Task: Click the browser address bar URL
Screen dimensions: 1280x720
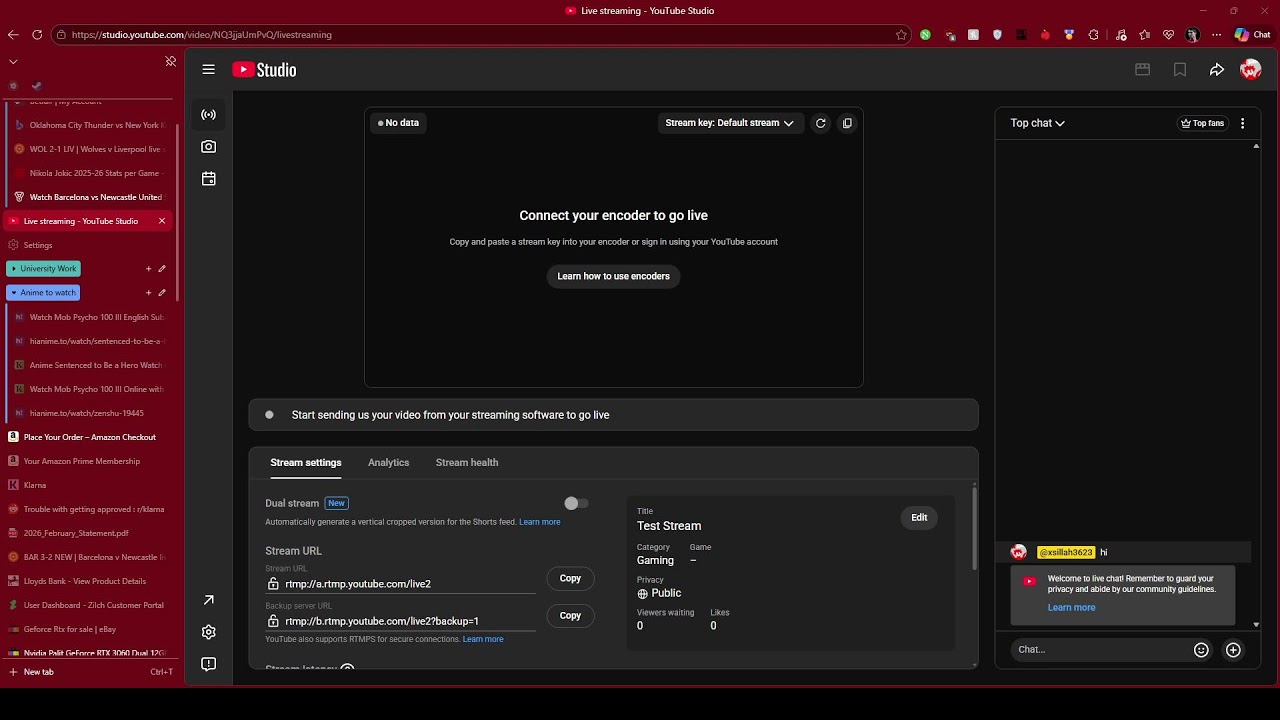Action: pyautogui.click(x=202, y=34)
